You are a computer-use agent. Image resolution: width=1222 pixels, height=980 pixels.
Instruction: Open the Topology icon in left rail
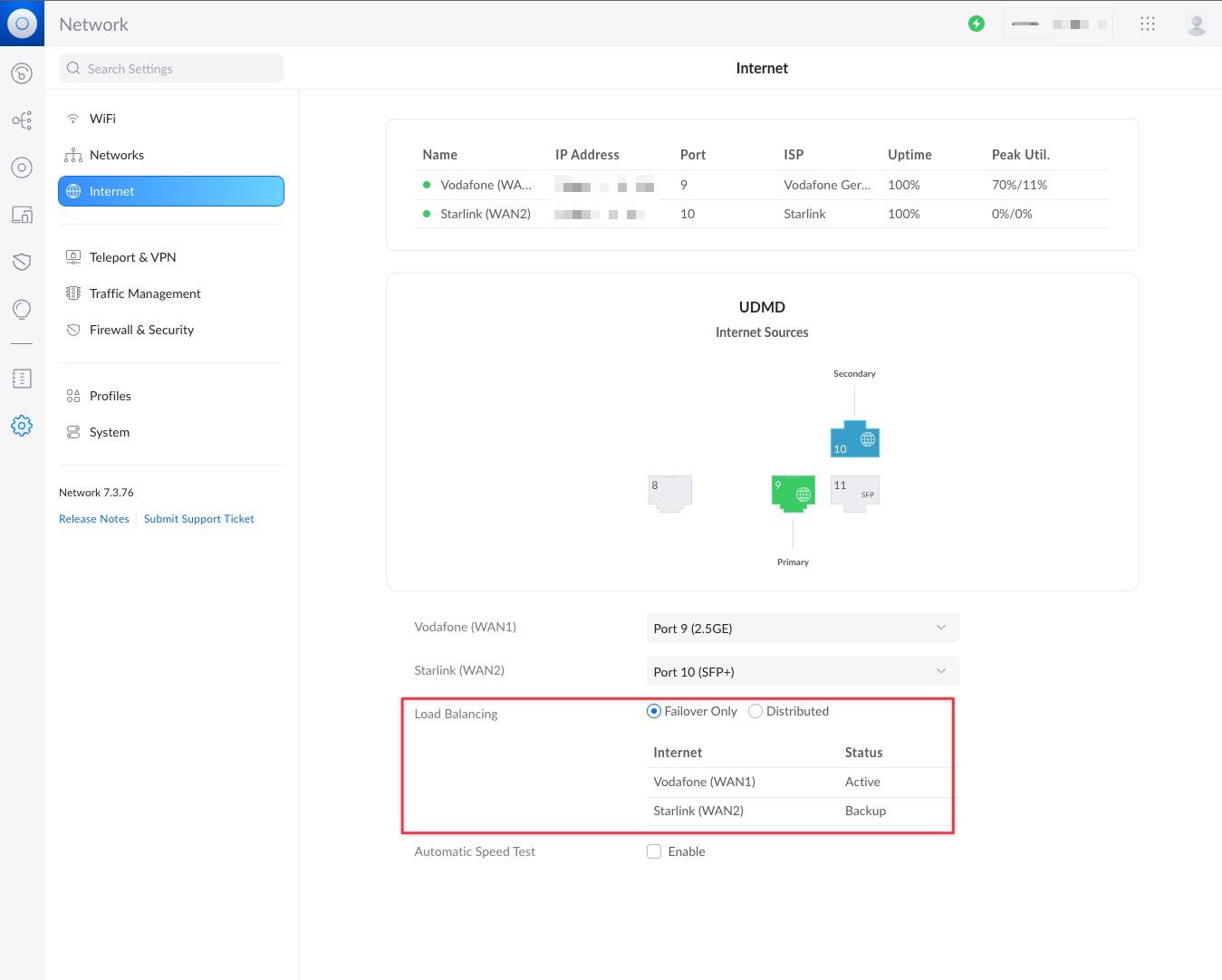click(x=22, y=120)
